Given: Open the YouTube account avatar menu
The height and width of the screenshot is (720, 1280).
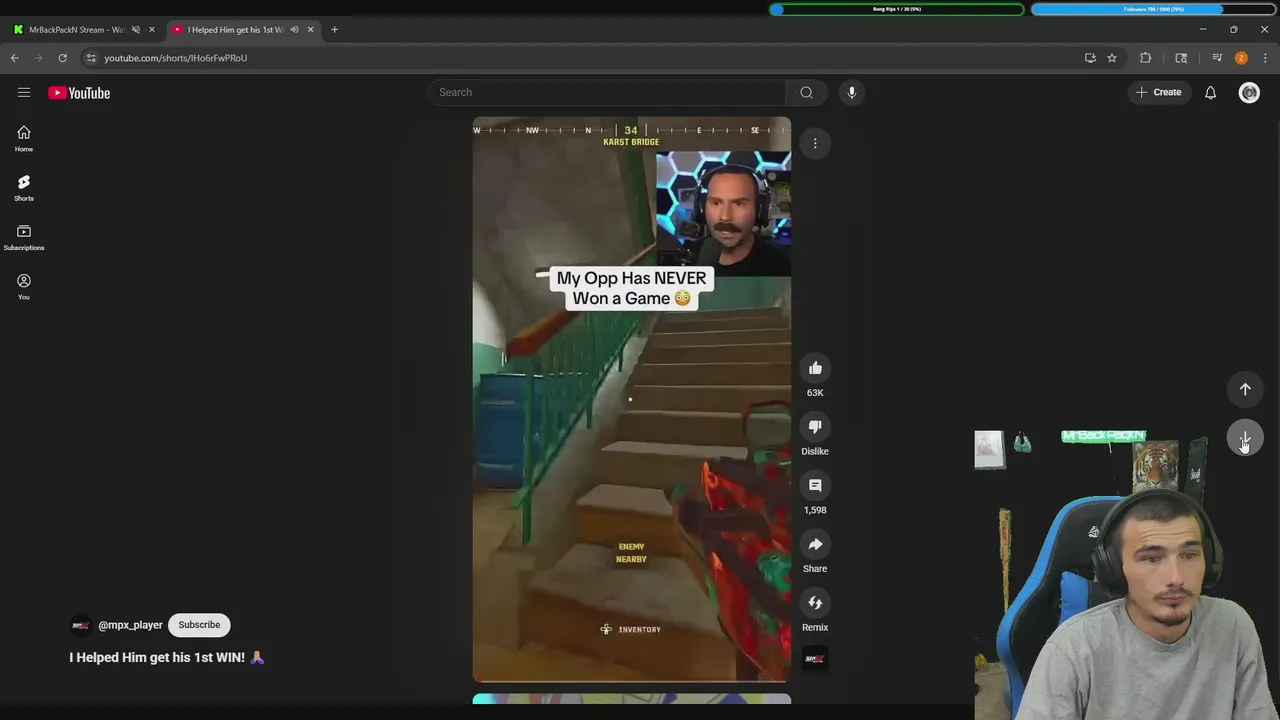Looking at the screenshot, I should [1249, 93].
